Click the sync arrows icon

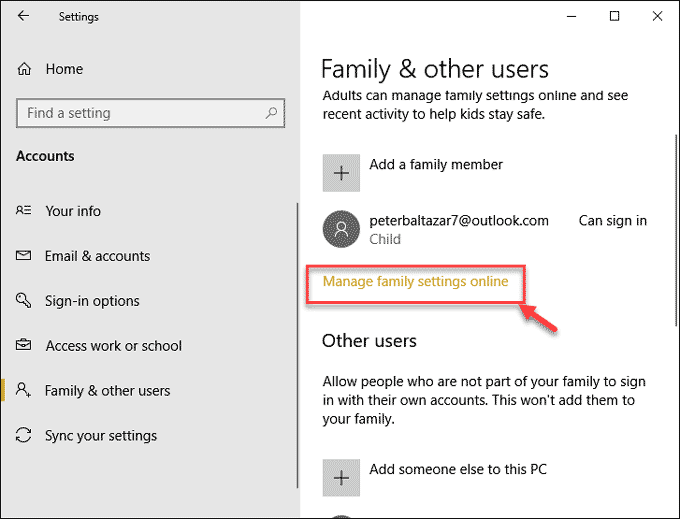click(23, 435)
